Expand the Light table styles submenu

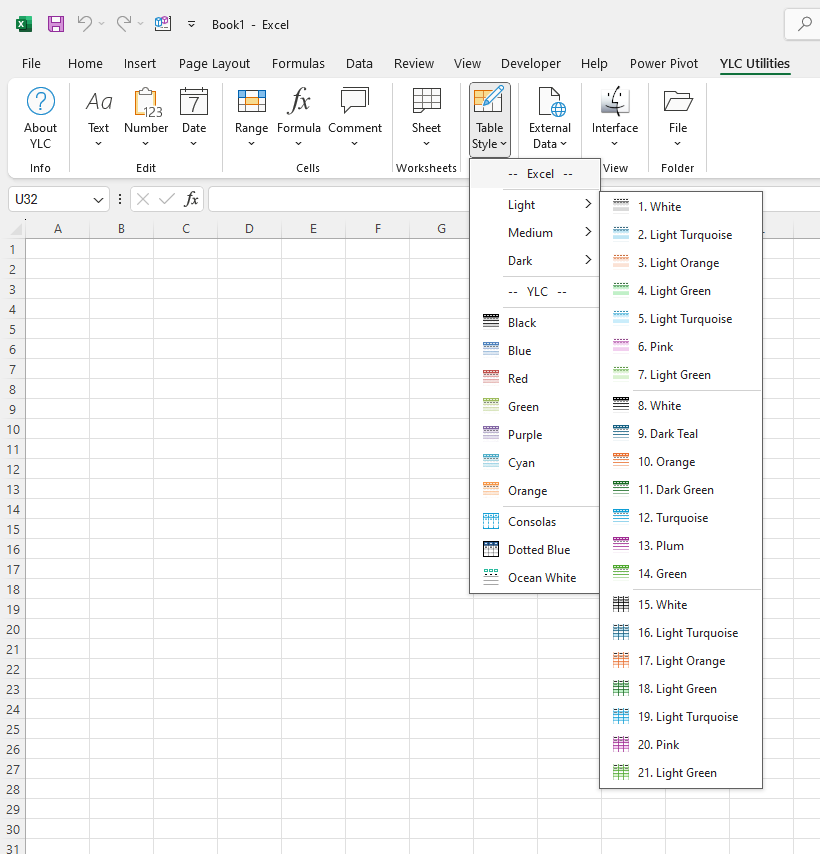point(535,204)
